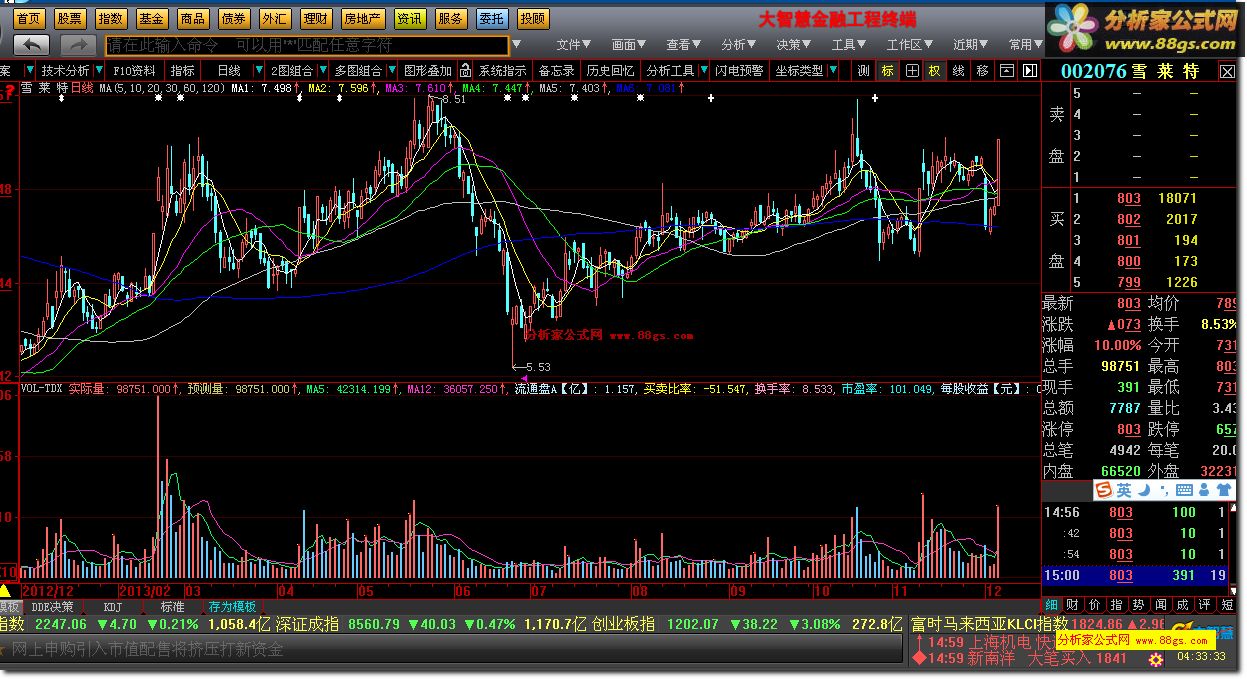Click 历史回忆 toolbar item
The image size is (1247, 679).
coord(610,71)
